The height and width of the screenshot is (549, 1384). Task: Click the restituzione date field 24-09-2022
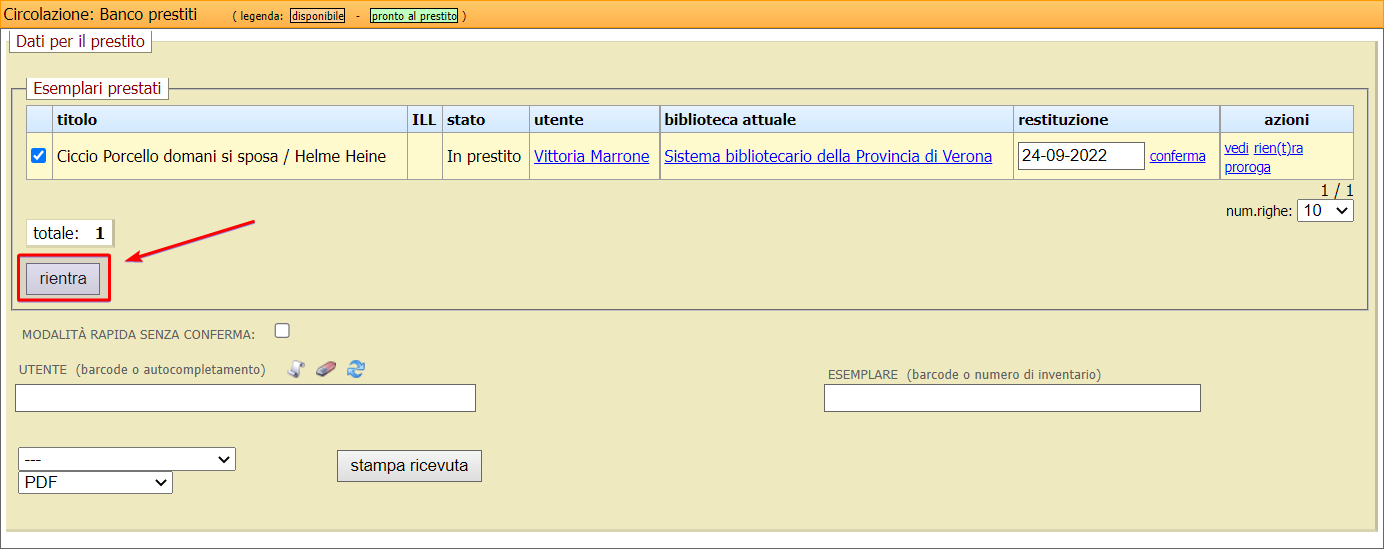point(1080,156)
